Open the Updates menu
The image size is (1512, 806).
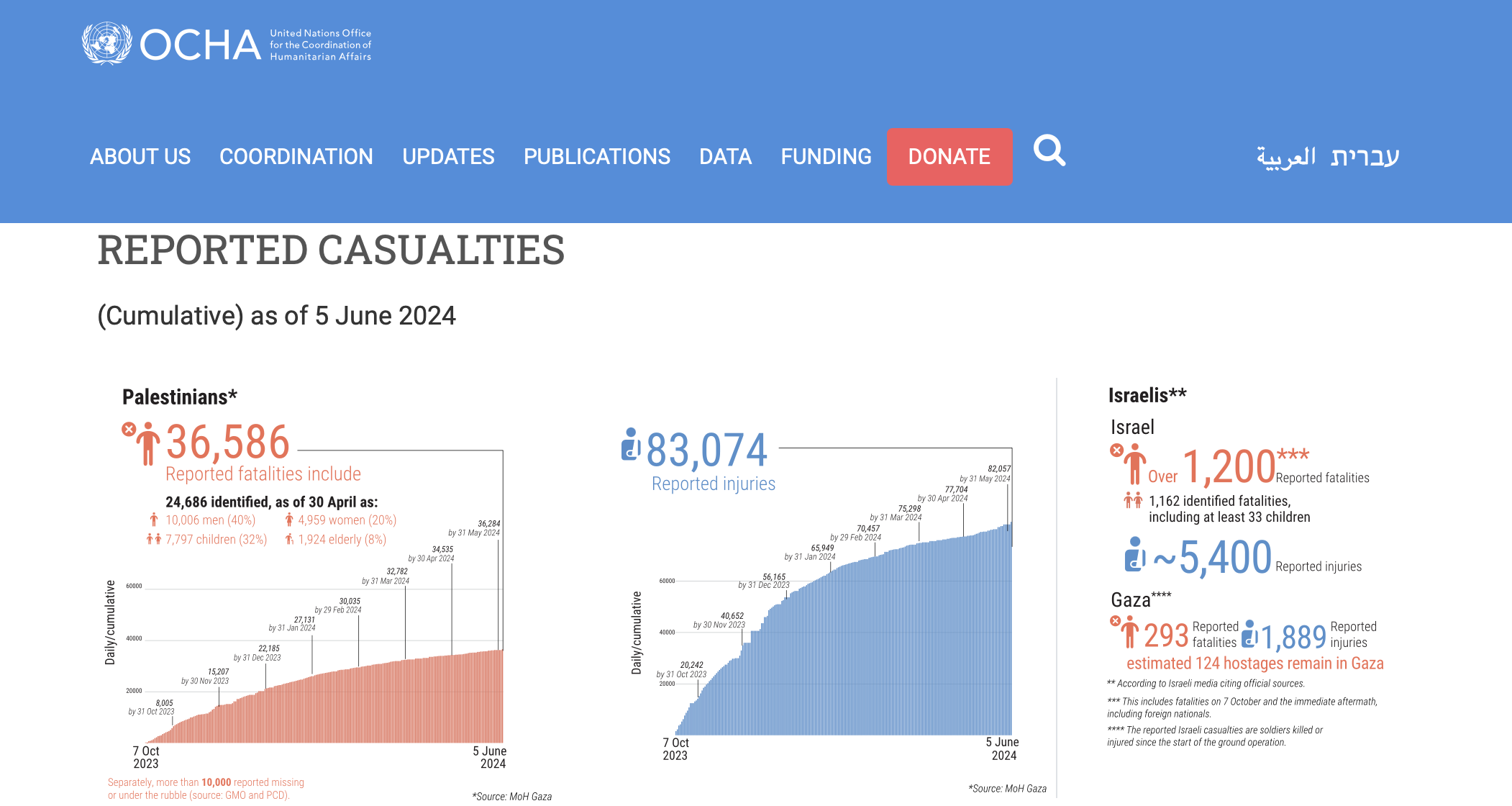point(448,156)
